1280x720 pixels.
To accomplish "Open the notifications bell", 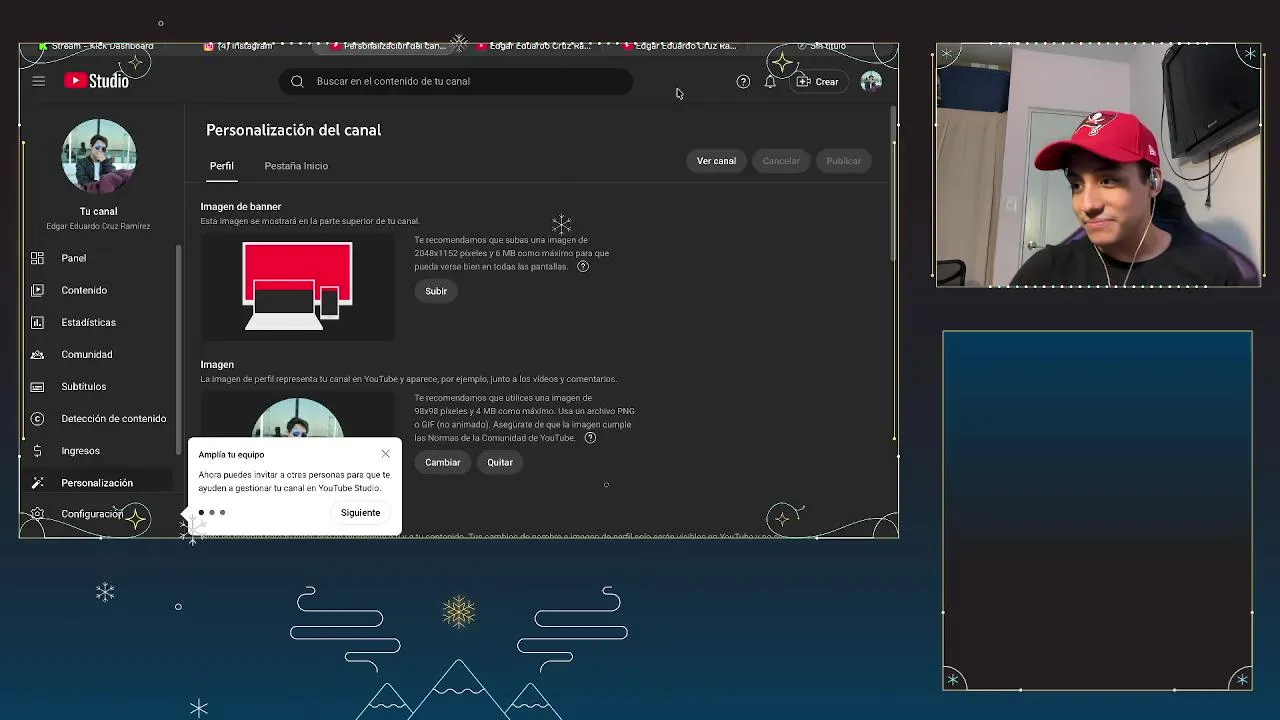I will (770, 81).
